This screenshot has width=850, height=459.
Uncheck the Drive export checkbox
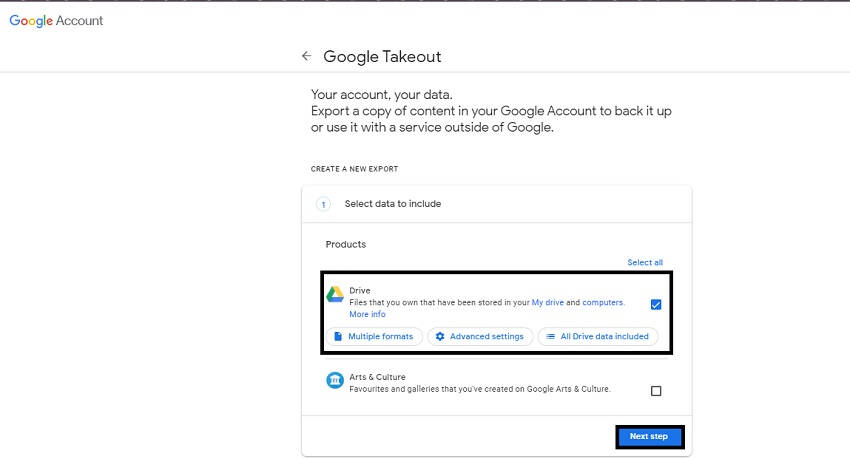point(656,305)
